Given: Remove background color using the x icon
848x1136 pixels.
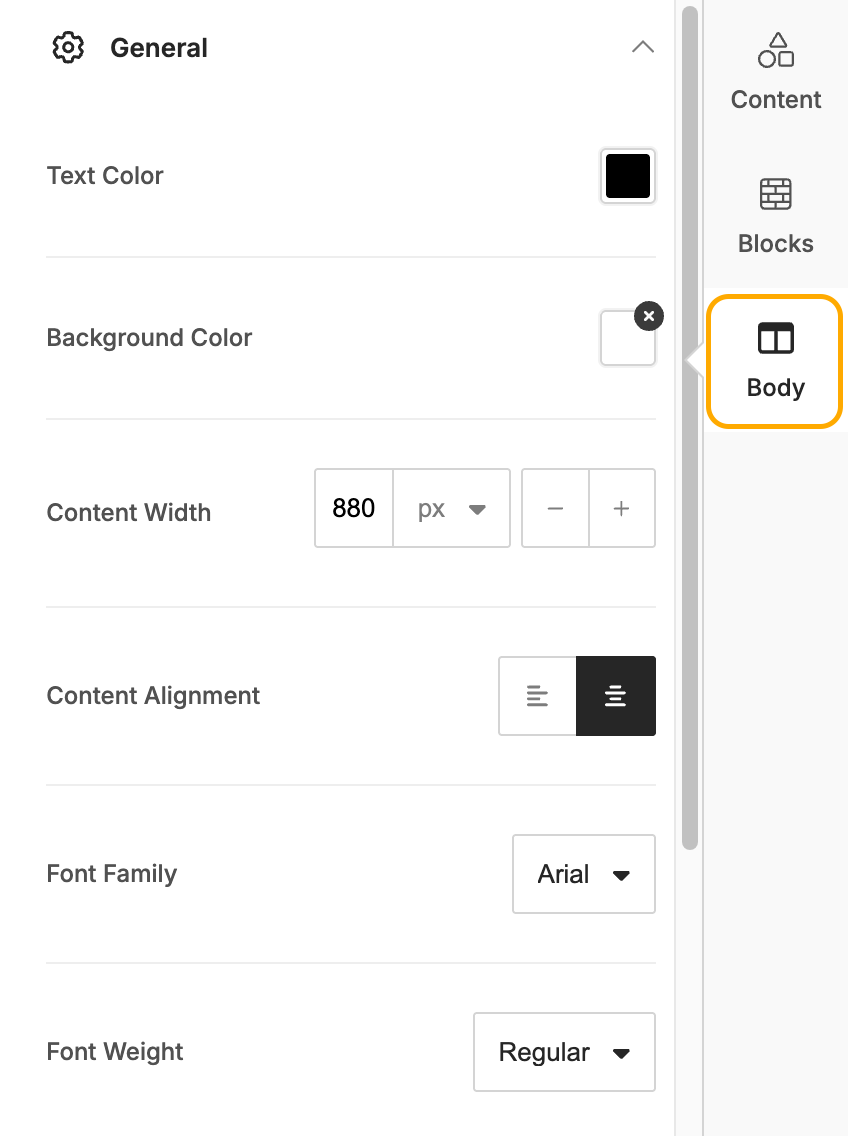Looking at the screenshot, I should coord(648,316).
